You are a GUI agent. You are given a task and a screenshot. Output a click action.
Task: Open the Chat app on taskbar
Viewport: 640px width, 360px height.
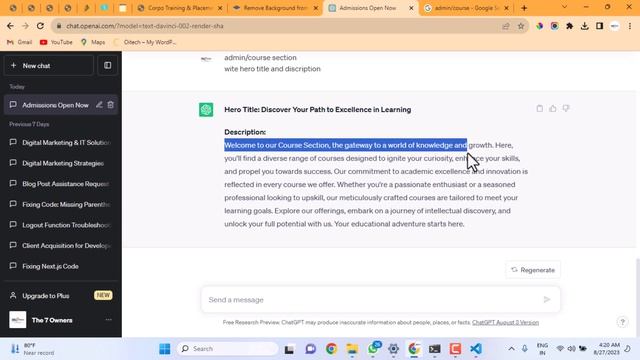[x=311, y=349]
